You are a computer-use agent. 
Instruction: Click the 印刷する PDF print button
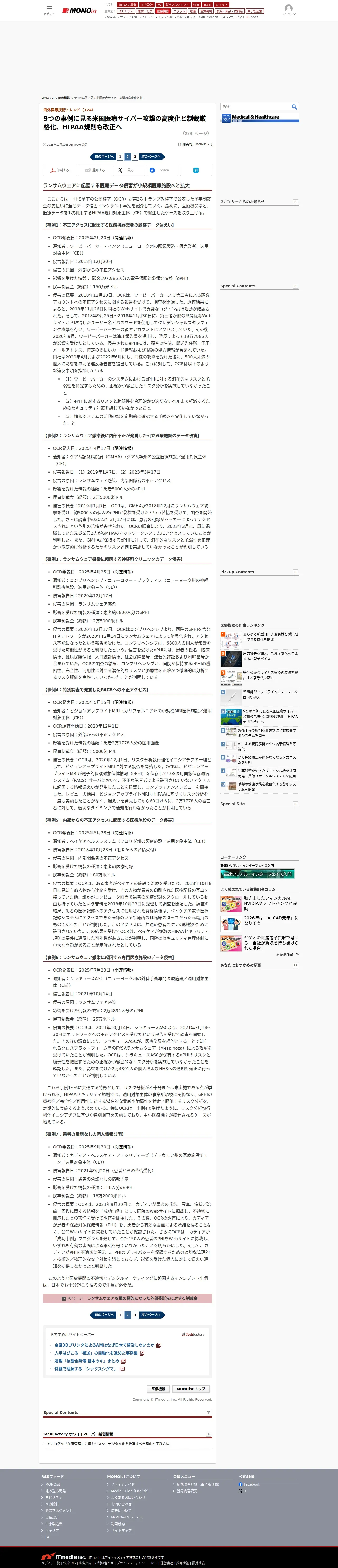click(59, 171)
